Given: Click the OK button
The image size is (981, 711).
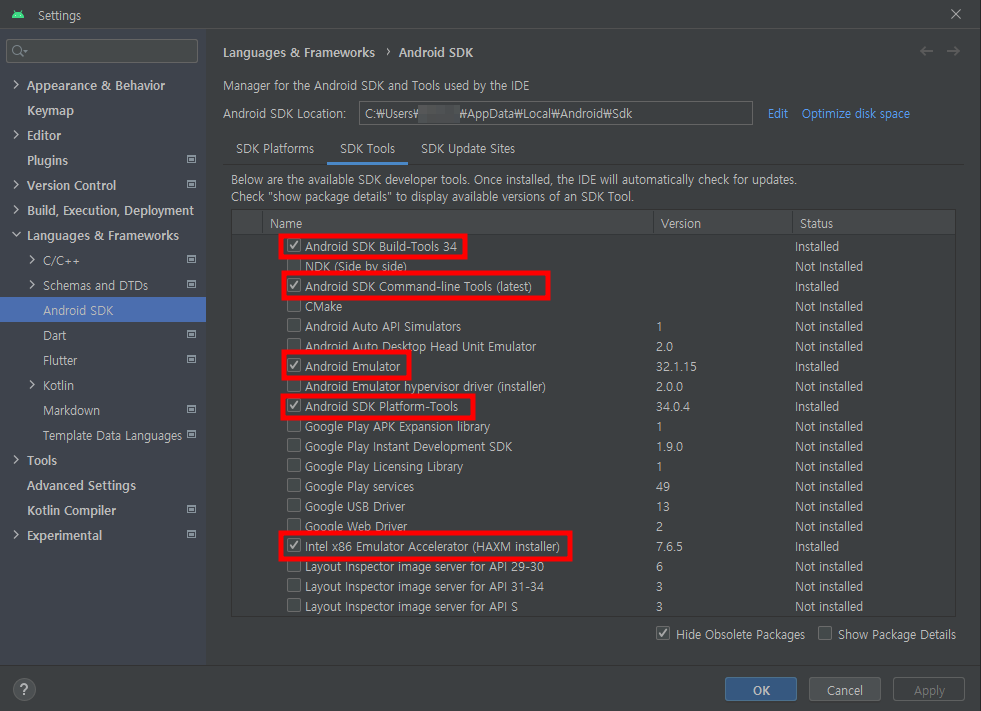Looking at the screenshot, I should tap(761, 690).
